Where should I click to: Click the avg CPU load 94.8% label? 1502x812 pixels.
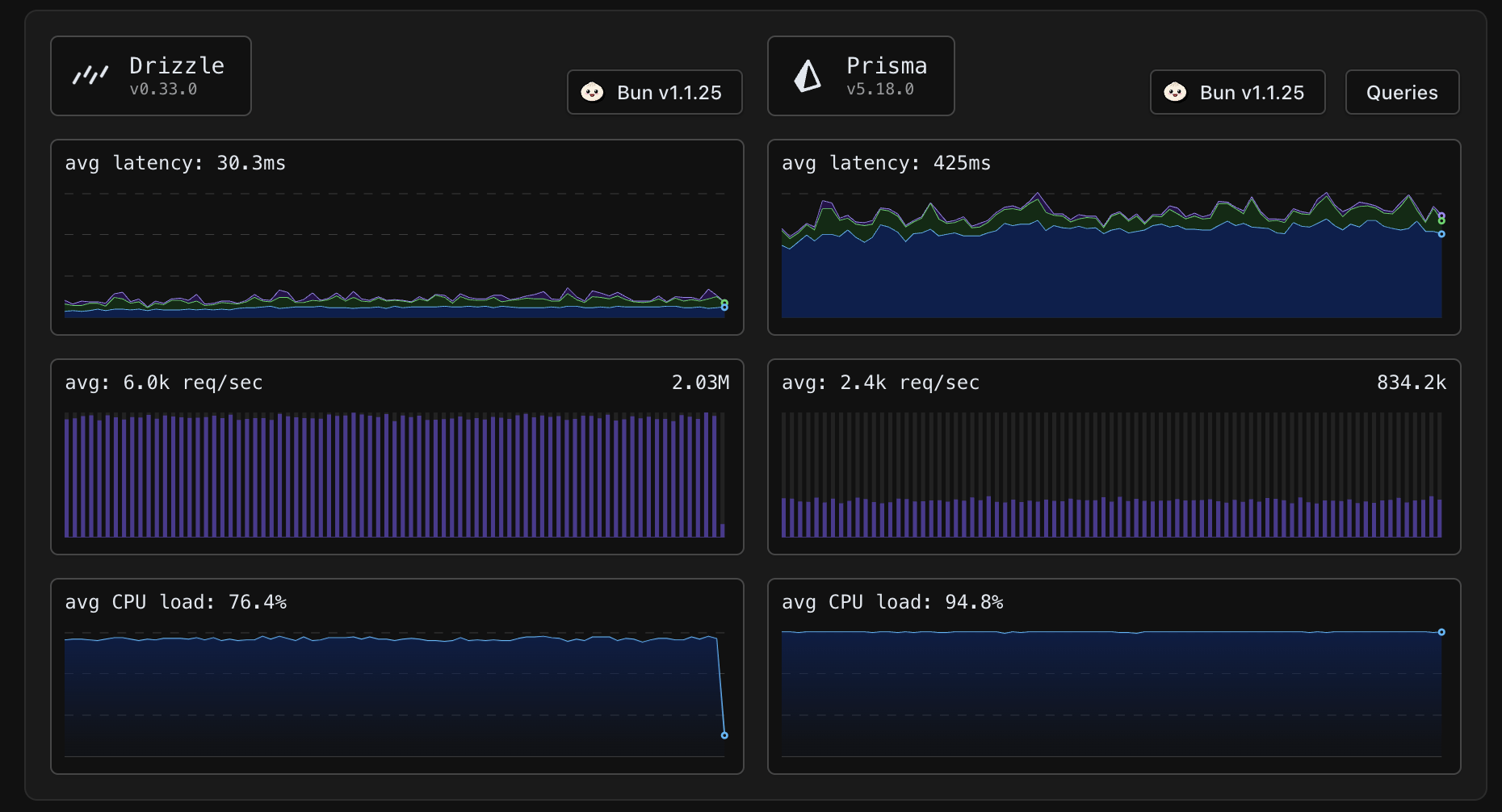[x=892, y=602]
